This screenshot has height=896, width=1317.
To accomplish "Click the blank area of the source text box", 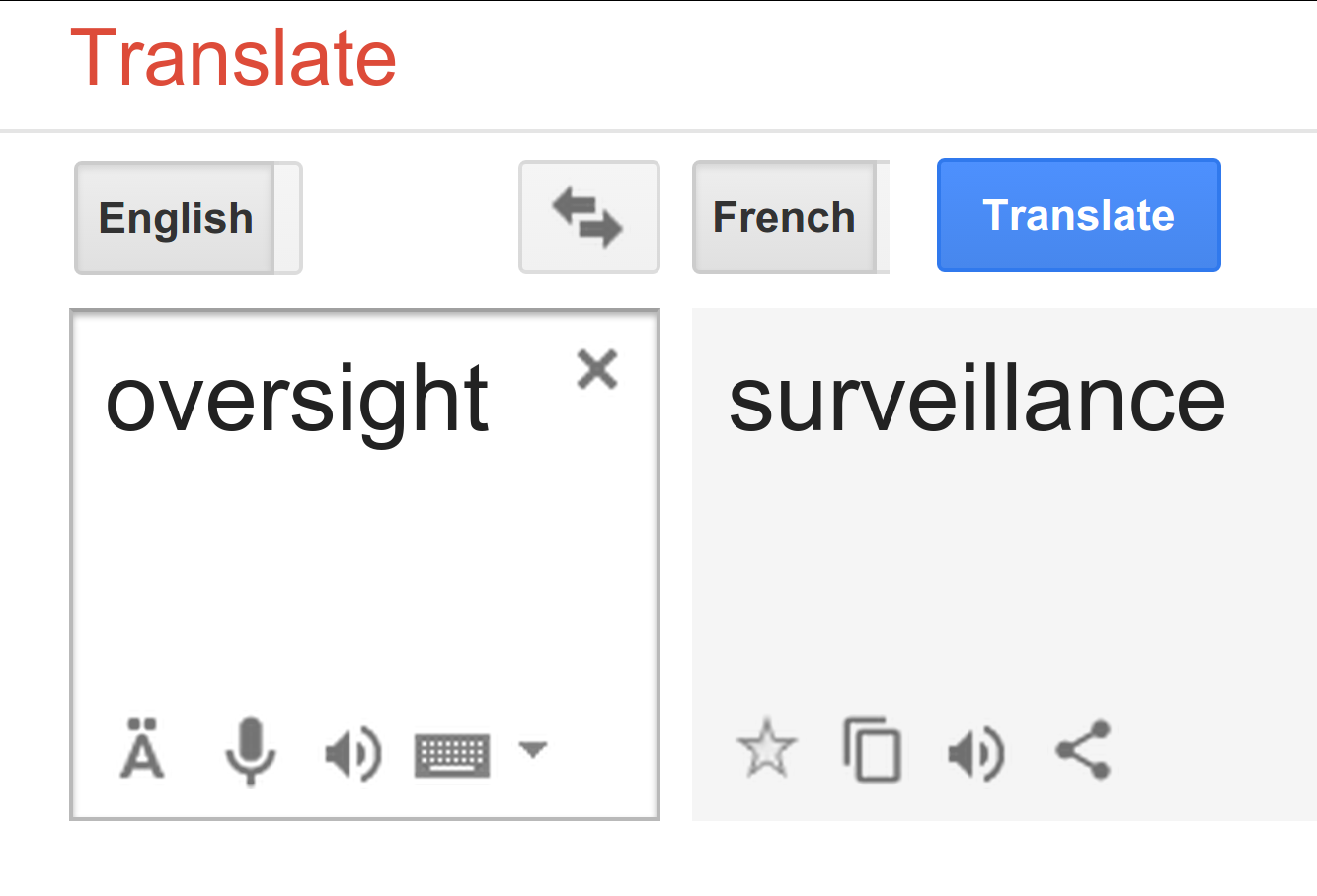I will [363, 572].
